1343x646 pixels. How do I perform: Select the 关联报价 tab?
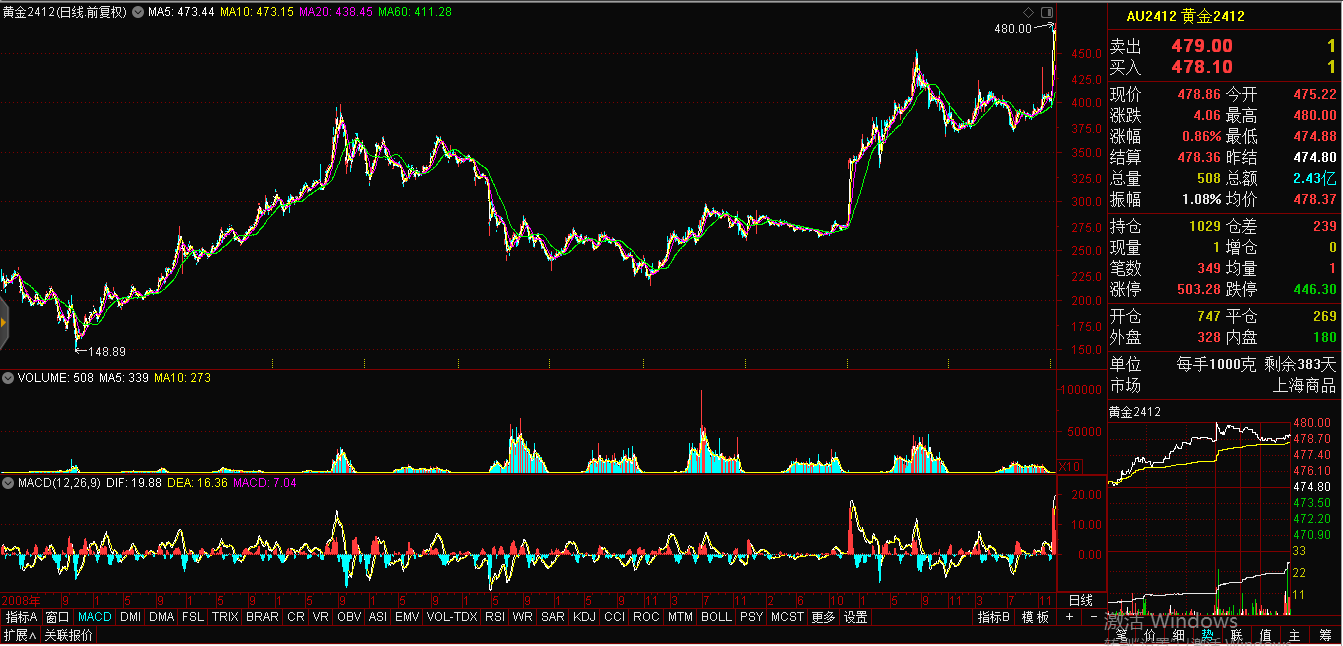click(69, 635)
